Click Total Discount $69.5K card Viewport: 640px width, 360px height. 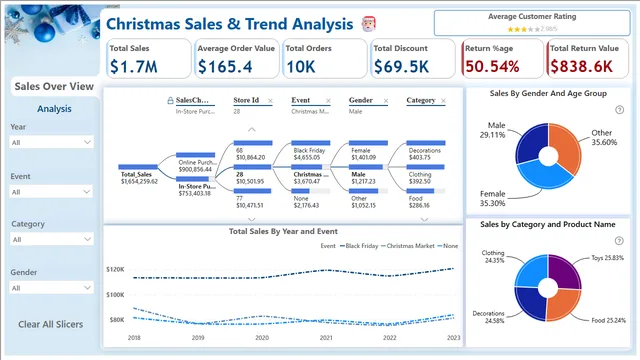[x=413, y=58]
